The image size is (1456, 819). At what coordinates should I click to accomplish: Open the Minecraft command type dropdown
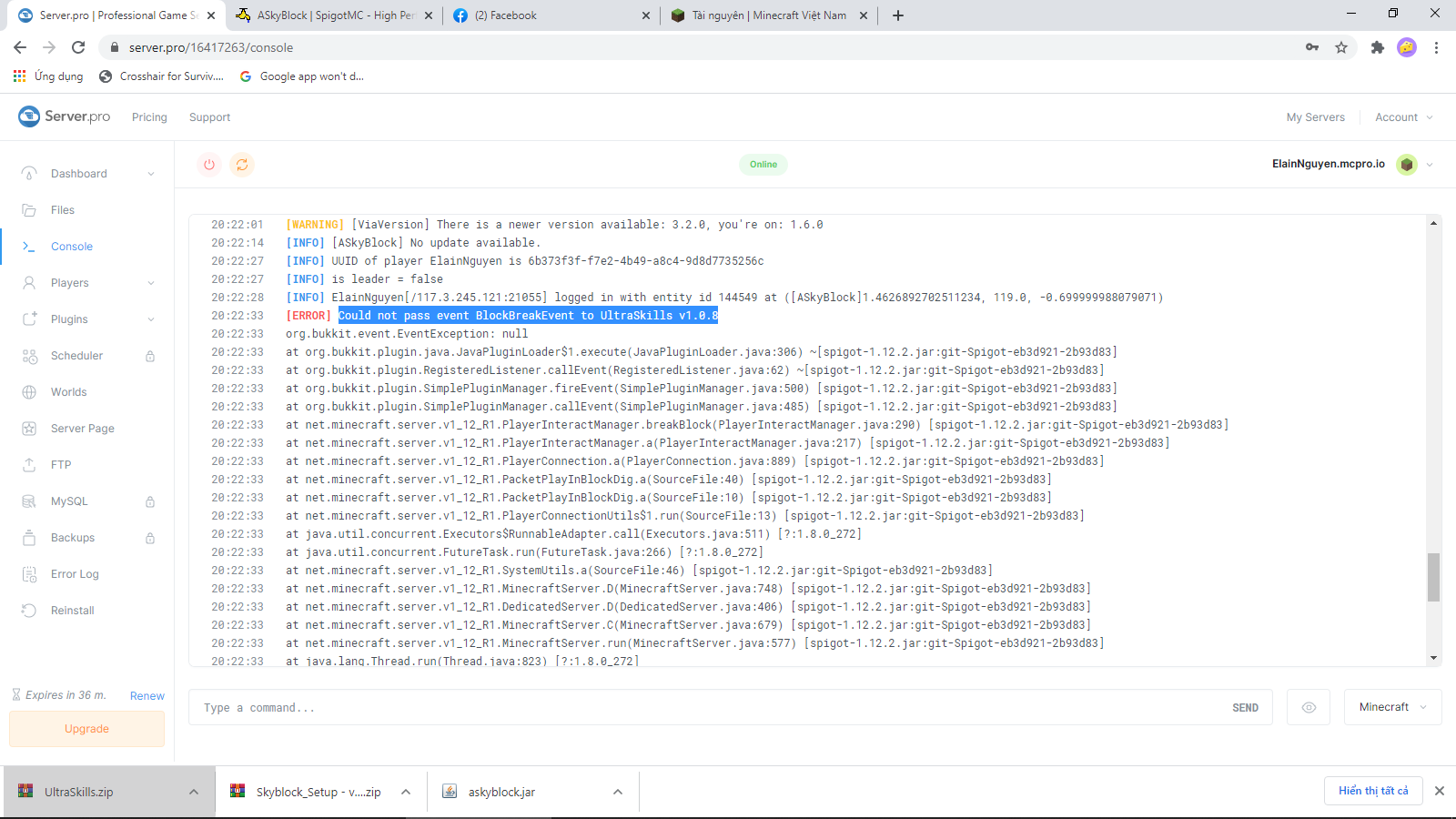tap(1392, 707)
